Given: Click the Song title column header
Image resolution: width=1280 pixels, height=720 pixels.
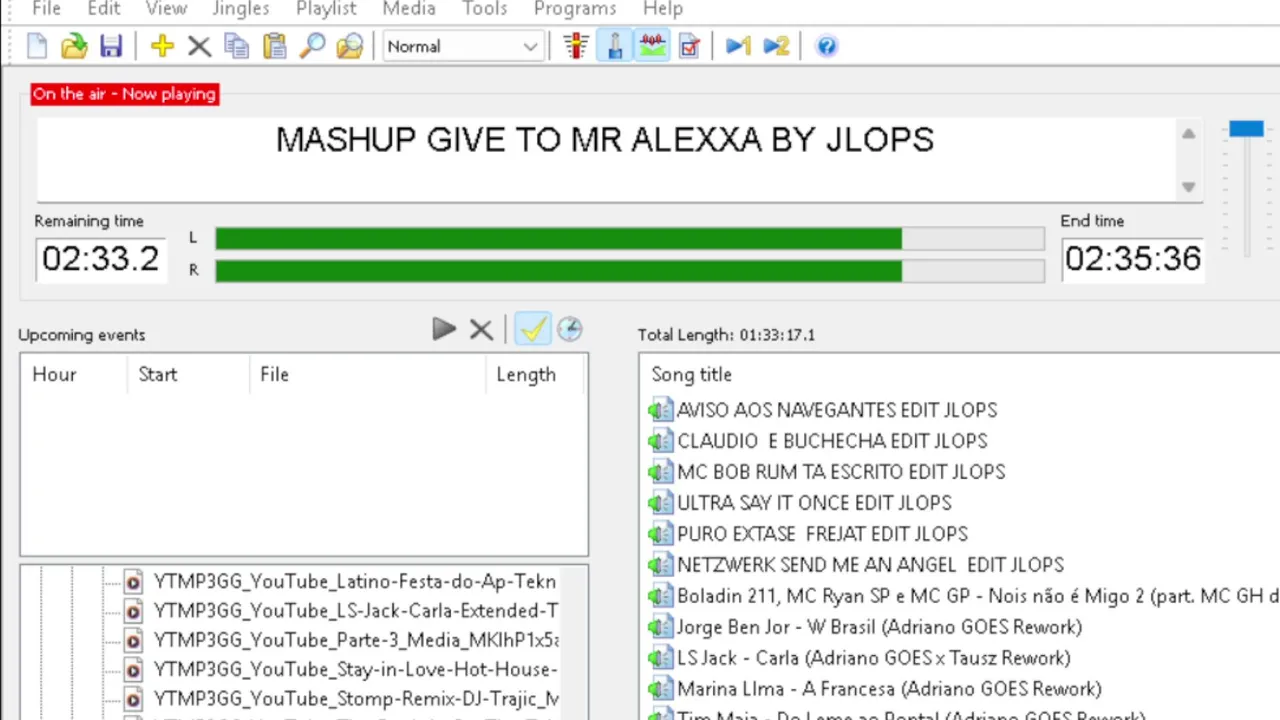Looking at the screenshot, I should click(x=692, y=374).
